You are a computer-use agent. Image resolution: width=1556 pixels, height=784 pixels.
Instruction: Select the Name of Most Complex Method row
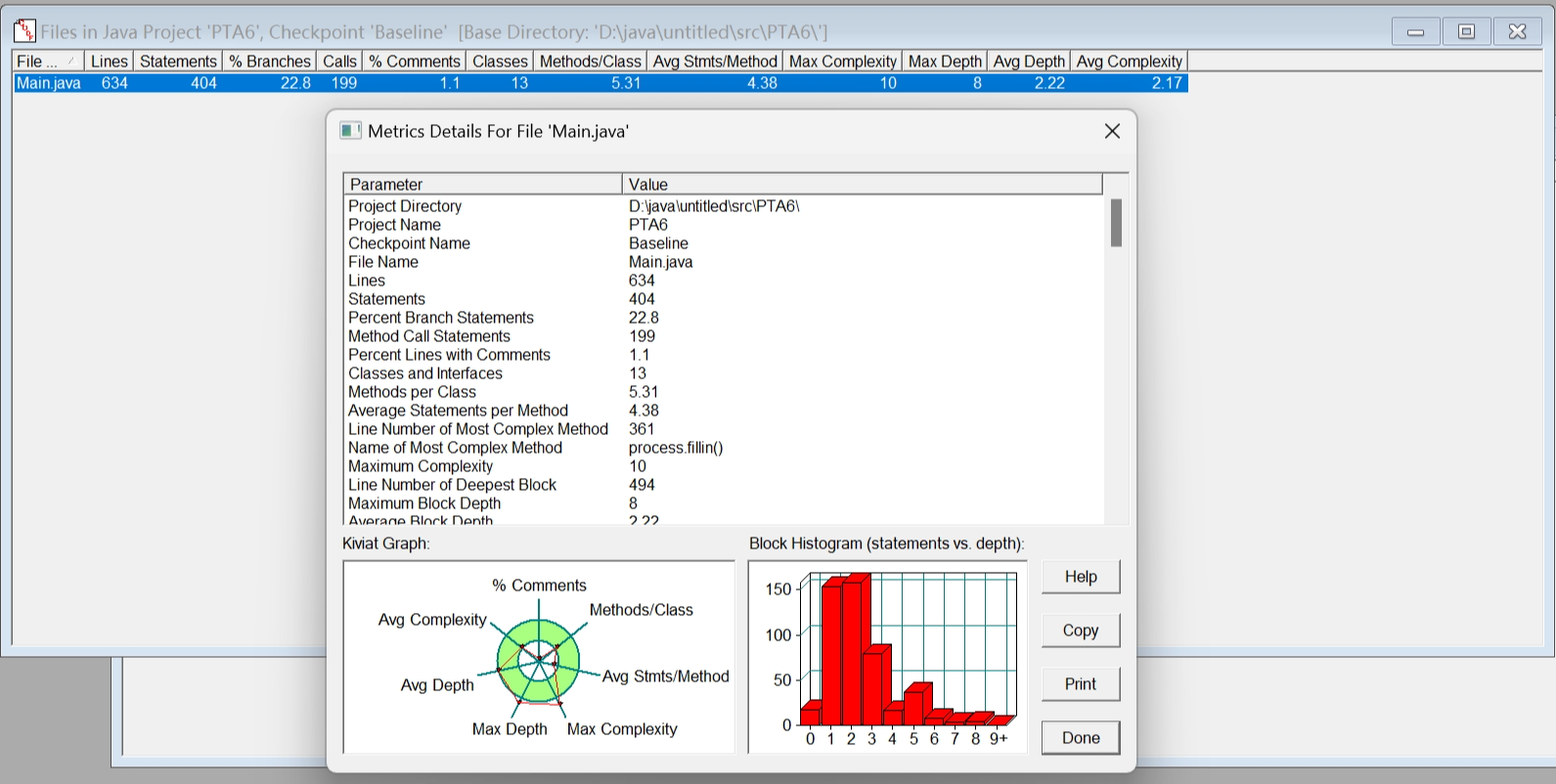(x=725, y=448)
